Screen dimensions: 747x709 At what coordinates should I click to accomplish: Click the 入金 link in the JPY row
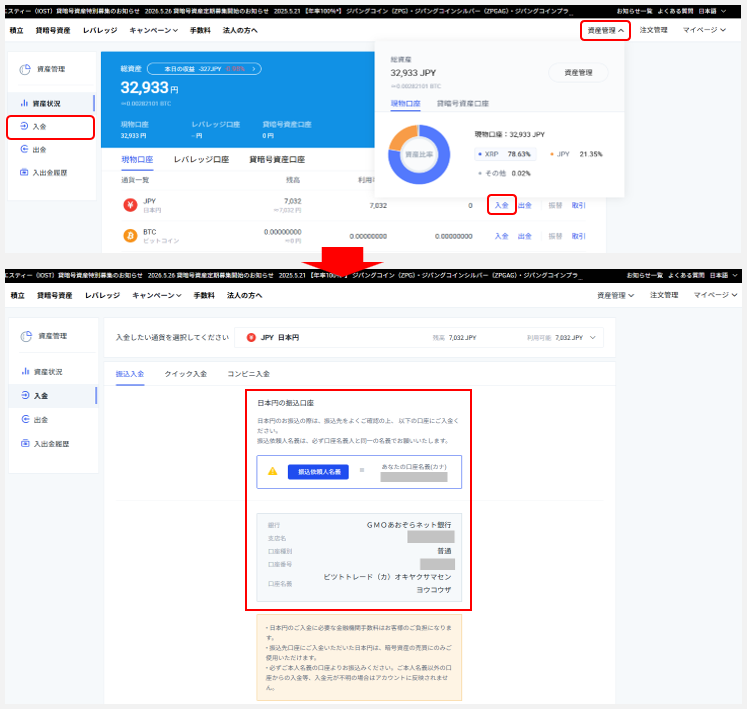[502, 205]
